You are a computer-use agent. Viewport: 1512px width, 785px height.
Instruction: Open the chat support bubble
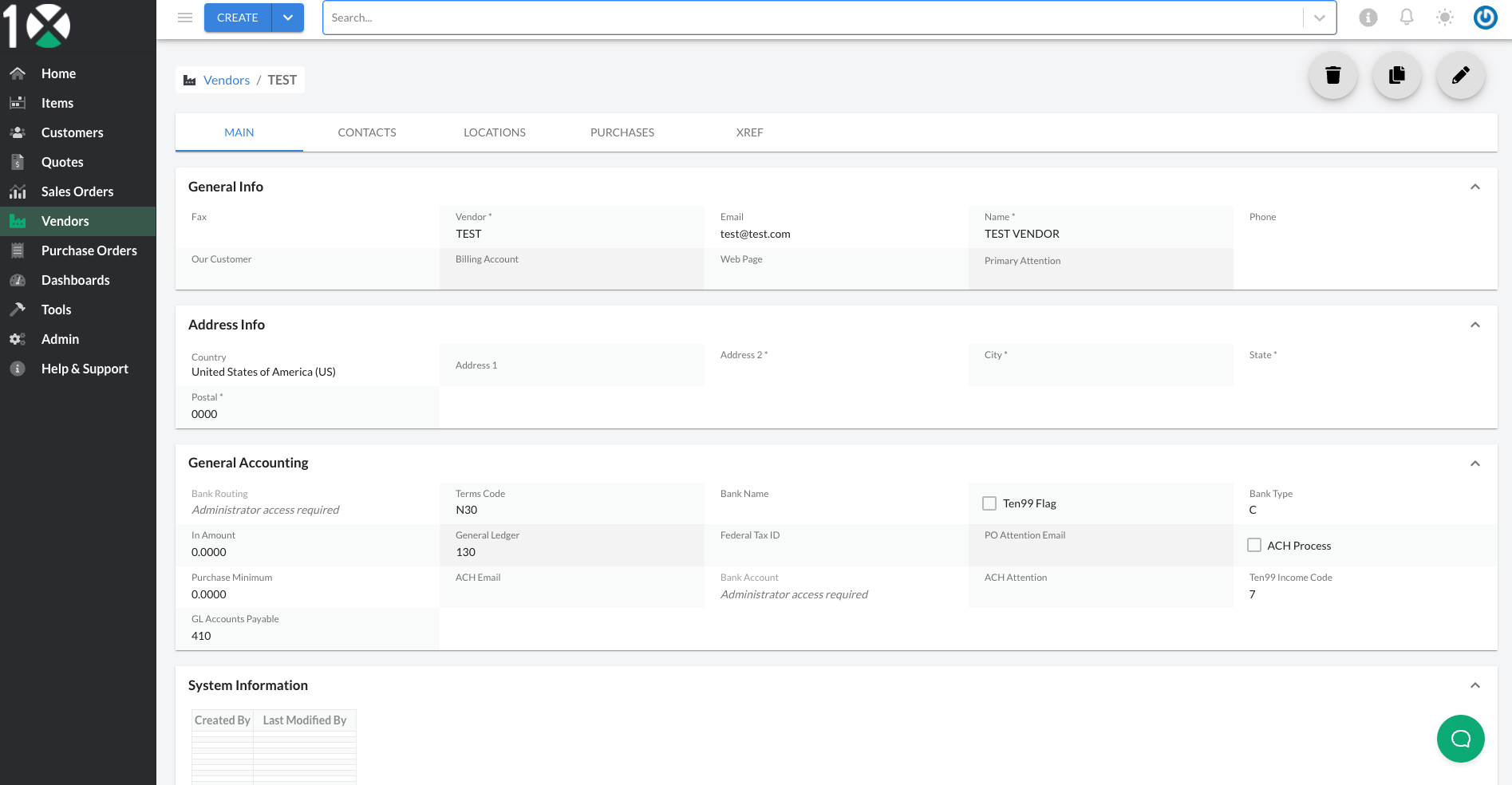click(1460, 739)
